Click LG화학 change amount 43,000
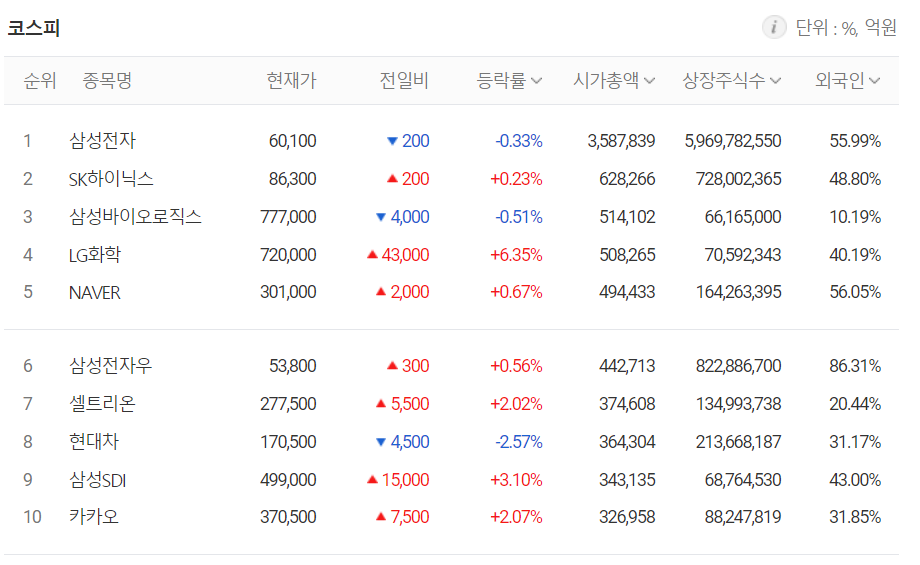920x565 pixels. 405,255
